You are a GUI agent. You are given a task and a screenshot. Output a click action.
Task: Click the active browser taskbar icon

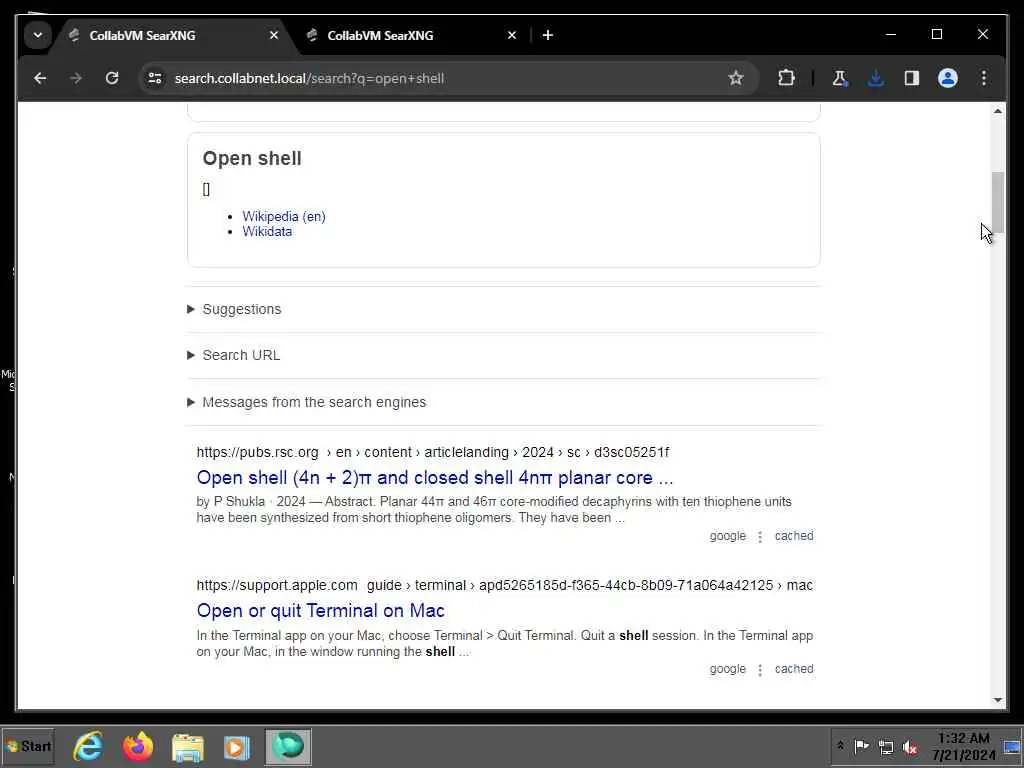point(288,746)
